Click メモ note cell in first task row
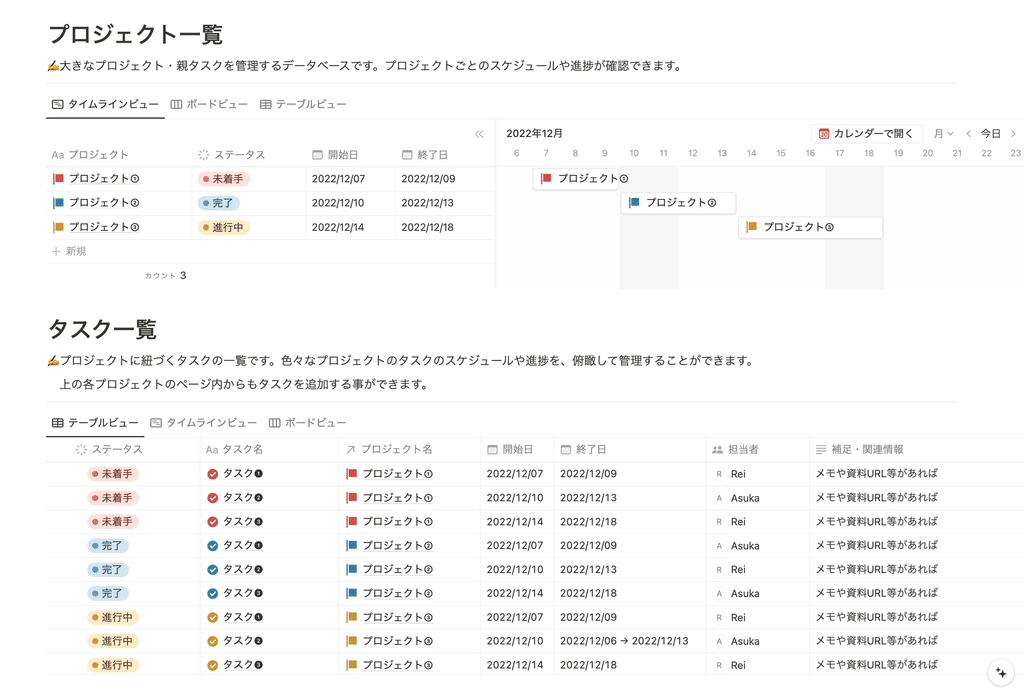 coord(876,474)
